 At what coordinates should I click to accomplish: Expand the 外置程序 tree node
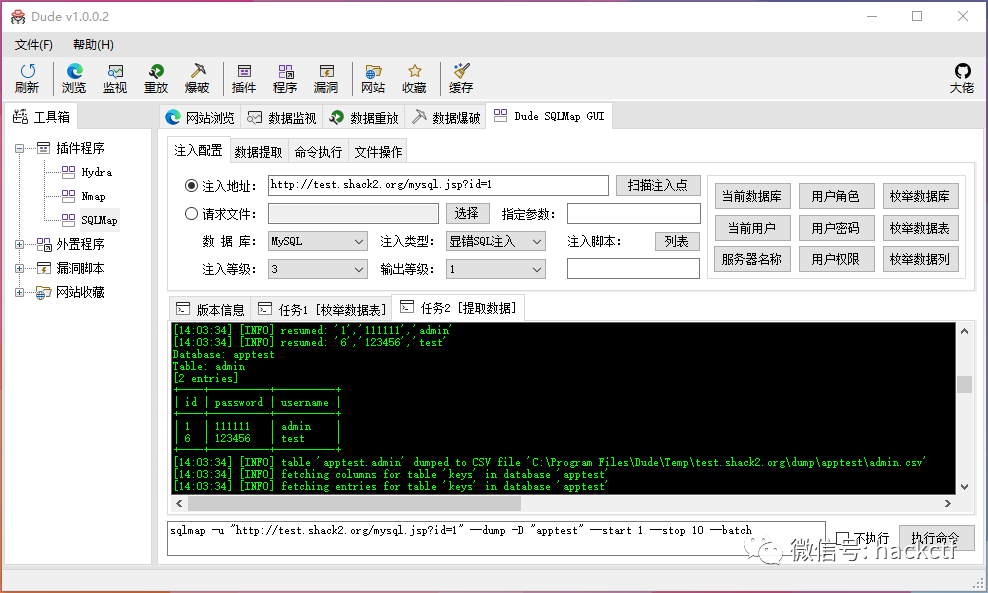point(20,244)
